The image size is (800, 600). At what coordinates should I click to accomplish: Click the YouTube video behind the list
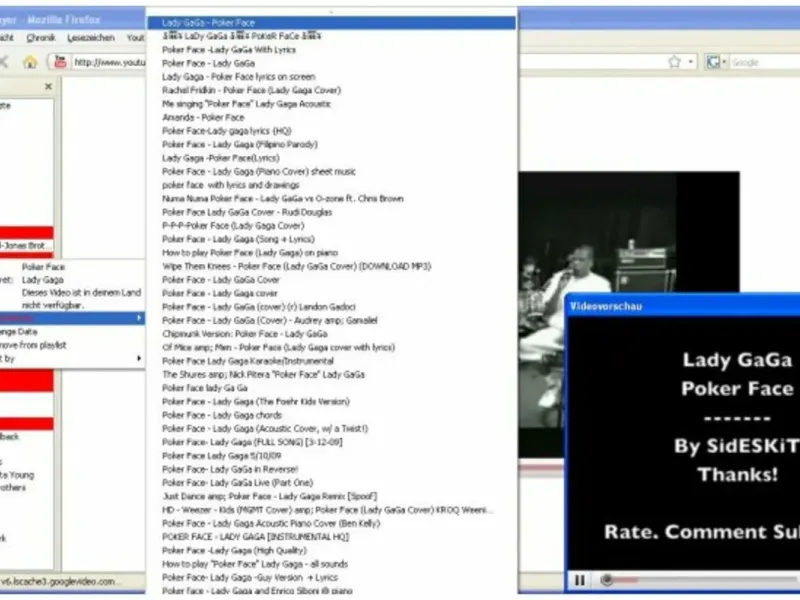[629, 233]
